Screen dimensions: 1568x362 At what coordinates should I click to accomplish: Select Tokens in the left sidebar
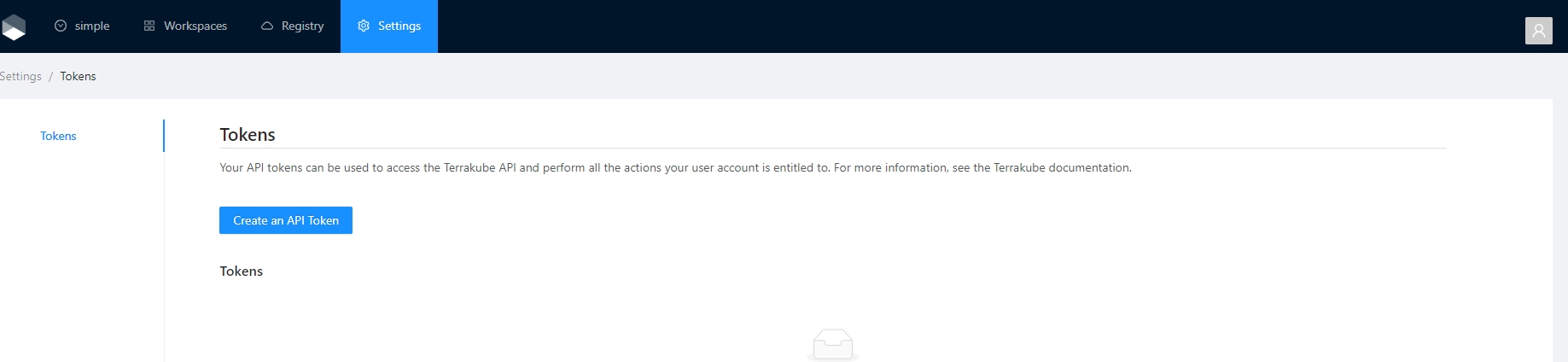click(x=58, y=137)
